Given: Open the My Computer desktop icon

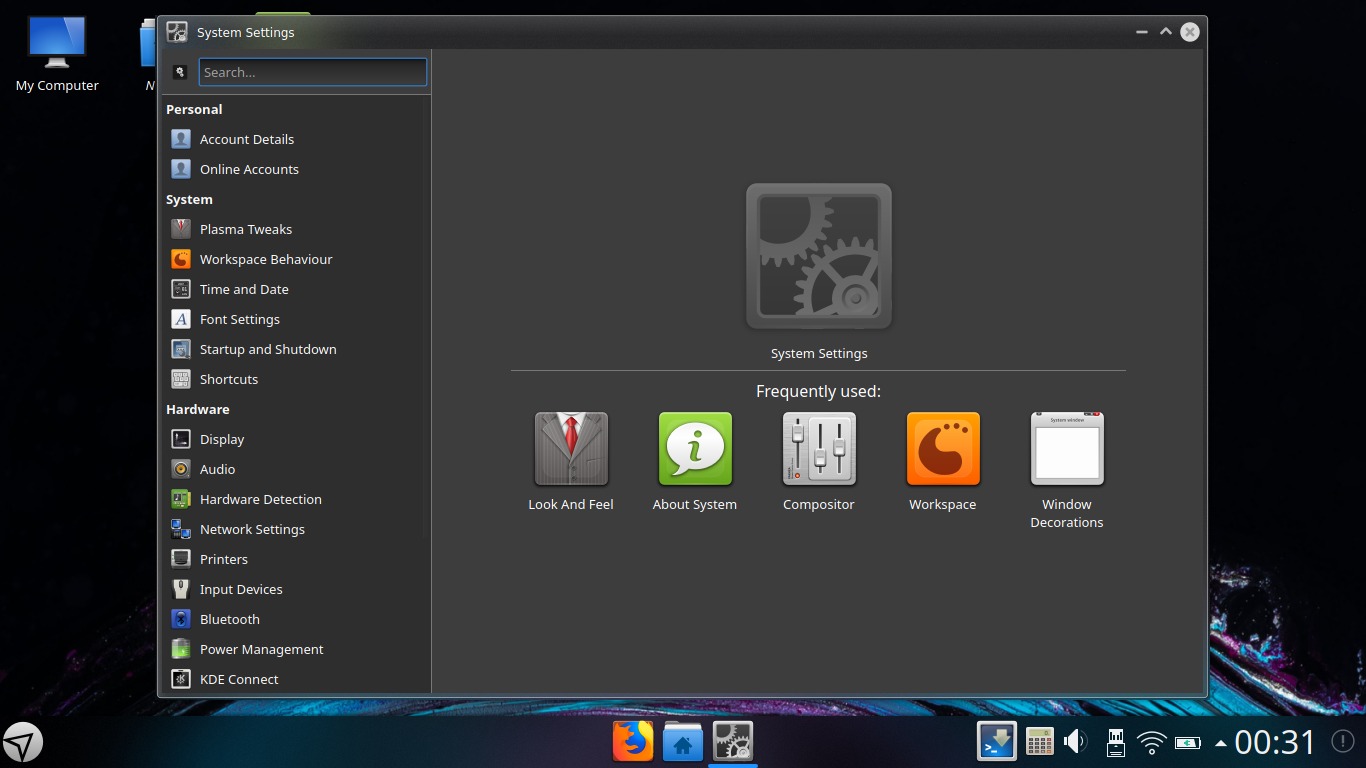Looking at the screenshot, I should tap(57, 55).
